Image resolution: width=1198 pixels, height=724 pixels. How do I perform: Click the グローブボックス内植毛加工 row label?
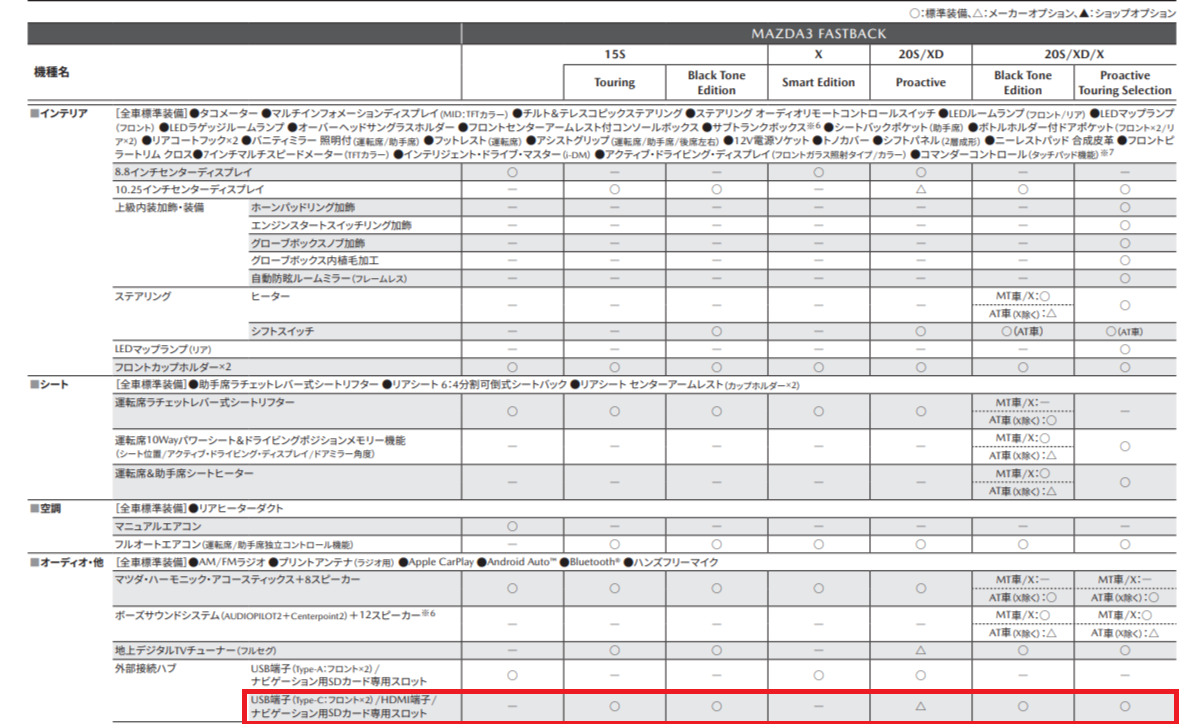(315, 260)
